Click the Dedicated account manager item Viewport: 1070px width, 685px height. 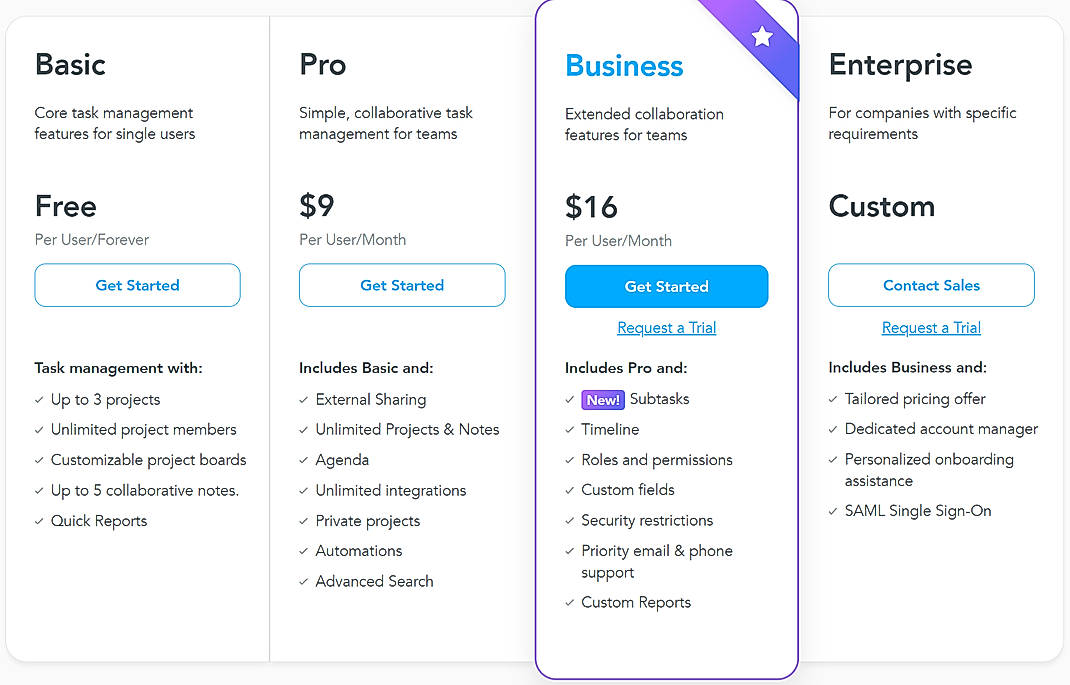pyautogui.click(x=941, y=429)
